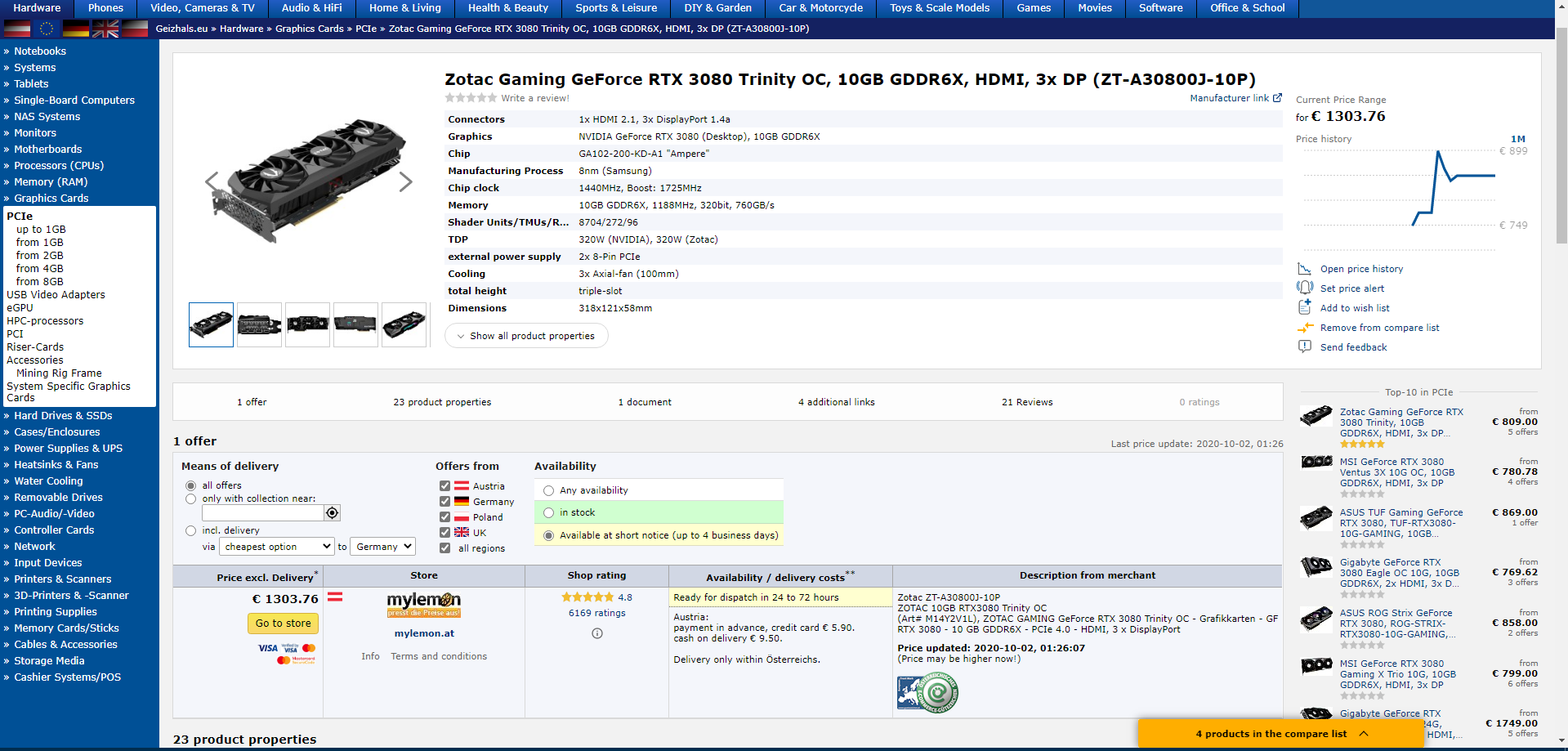Click the info circle icon under 6169 ratings
Viewport: 1568px width, 751px height.
pyautogui.click(x=597, y=633)
